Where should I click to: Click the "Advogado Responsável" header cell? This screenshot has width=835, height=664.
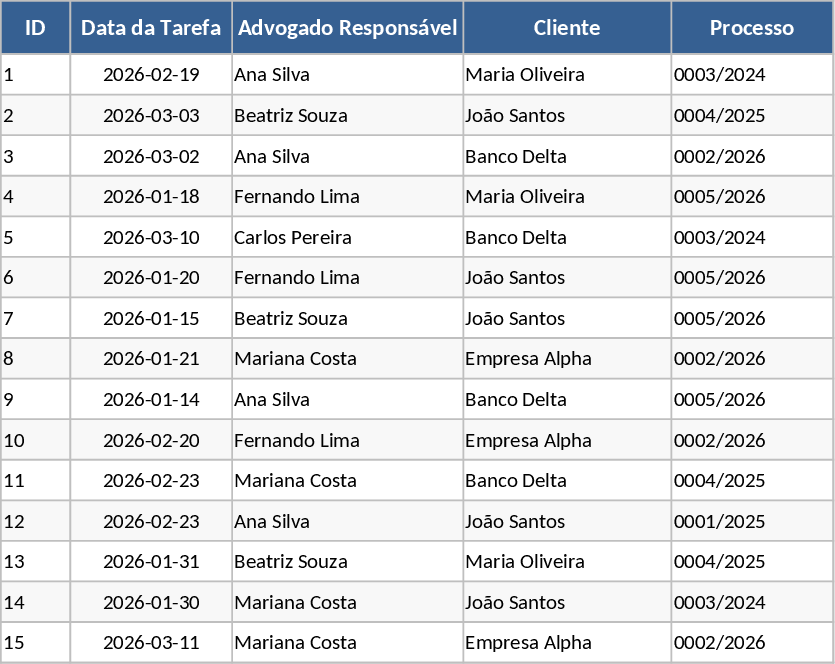[x=348, y=28]
